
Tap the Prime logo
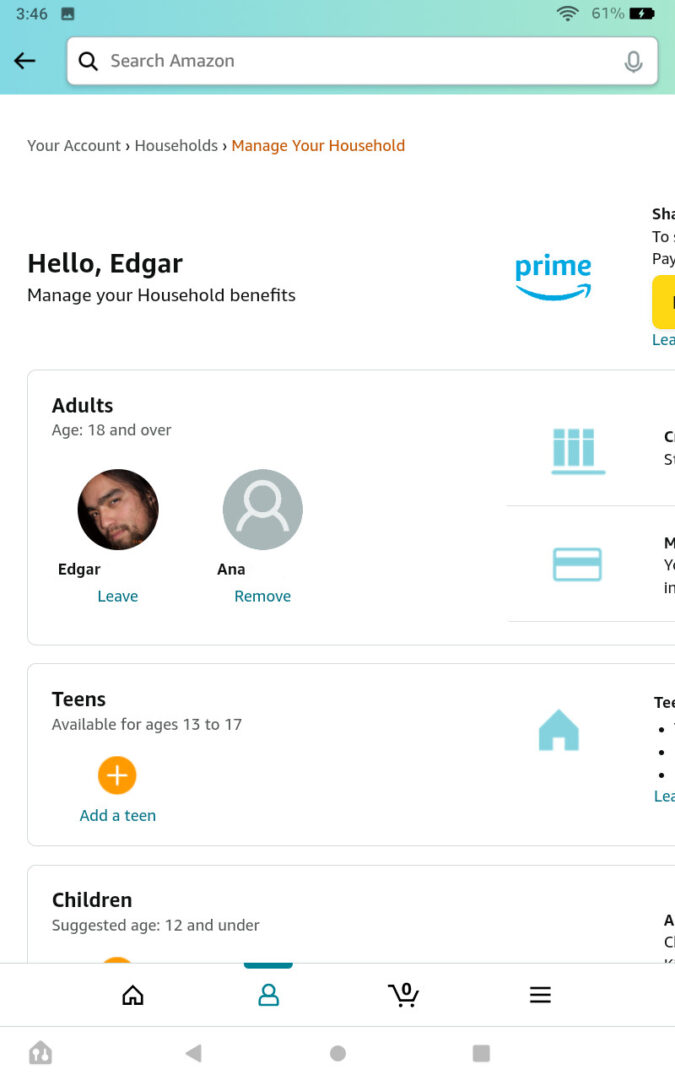click(x=552, y=278)
